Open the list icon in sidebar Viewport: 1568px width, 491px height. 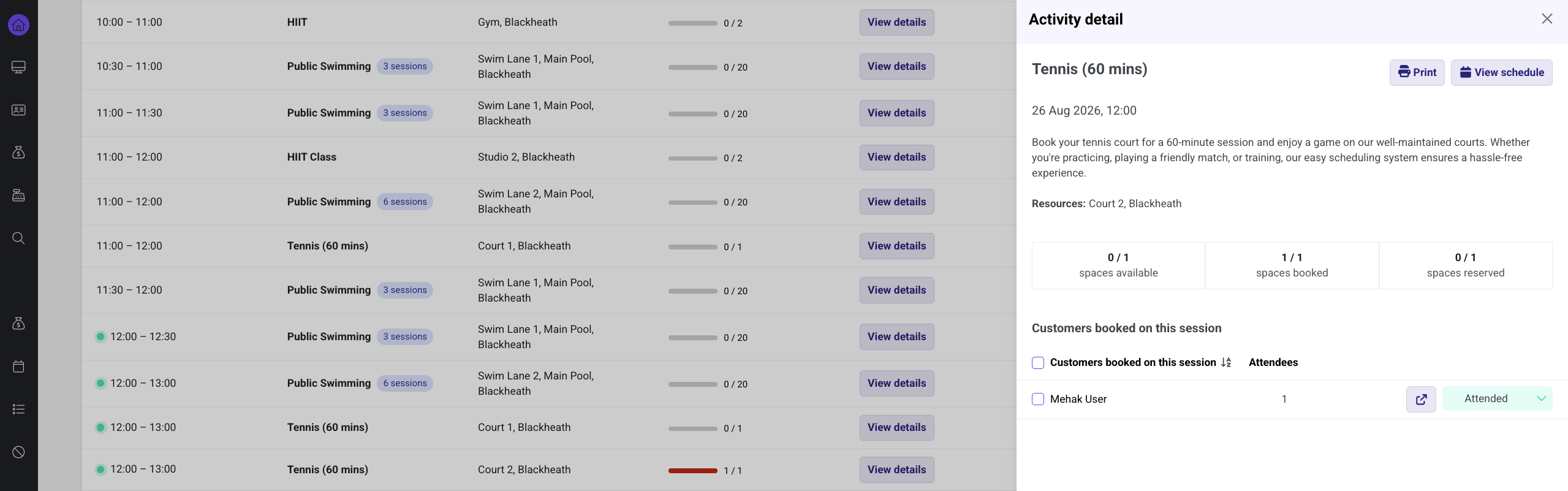[x=18, y=409]
